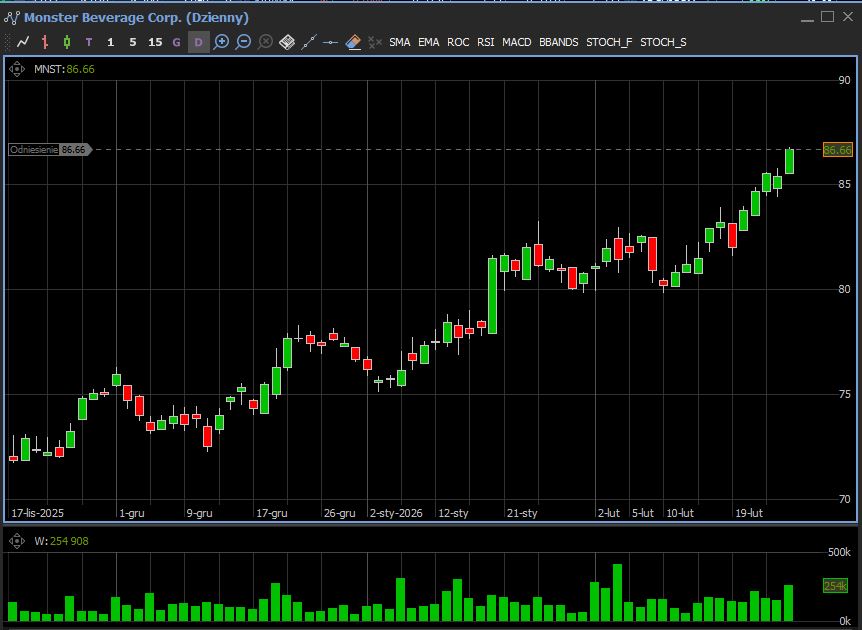
Task: Select the bar chart type icon
Action: point(45,42)
